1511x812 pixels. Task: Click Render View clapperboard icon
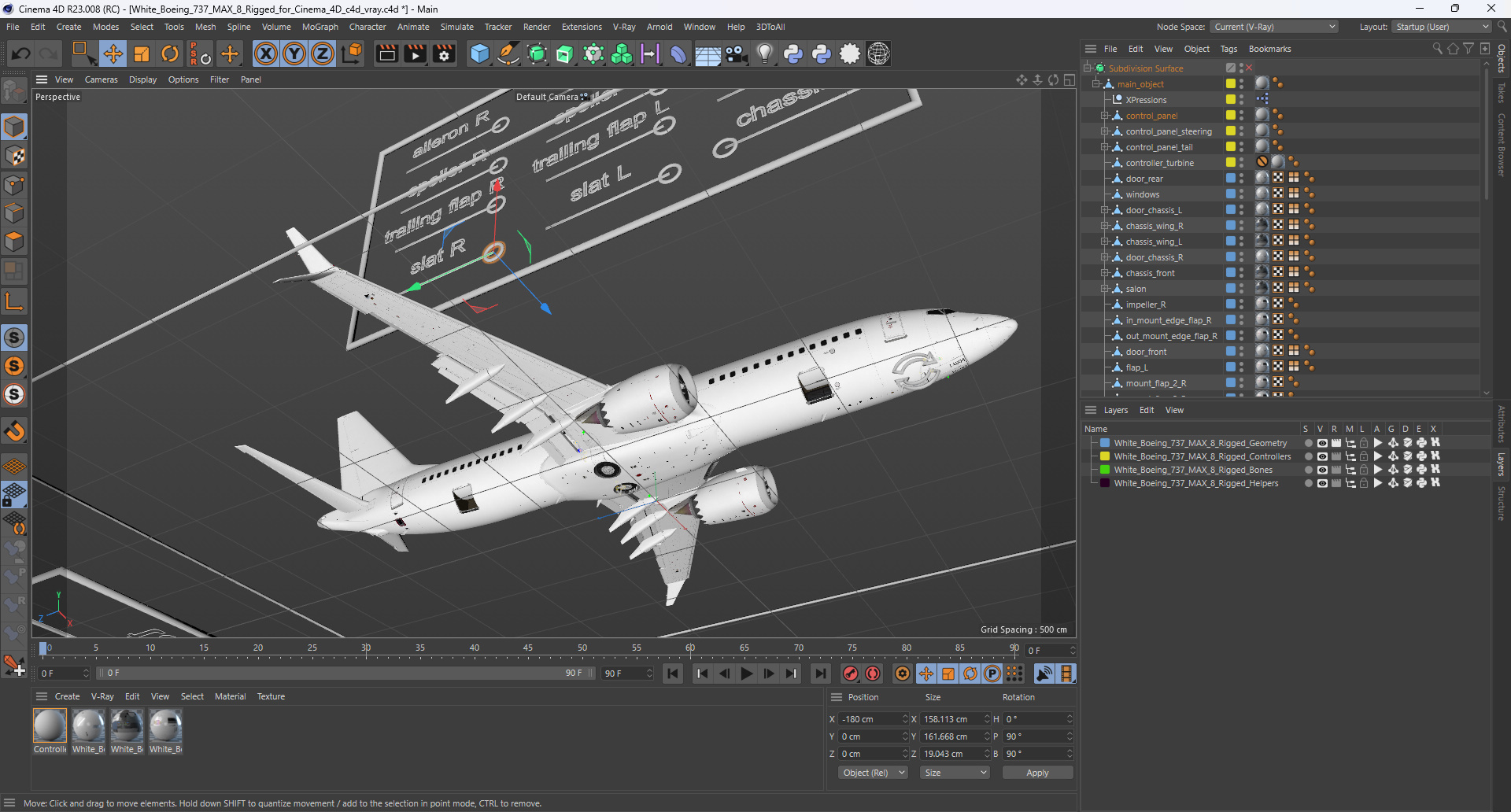point(386,54)
